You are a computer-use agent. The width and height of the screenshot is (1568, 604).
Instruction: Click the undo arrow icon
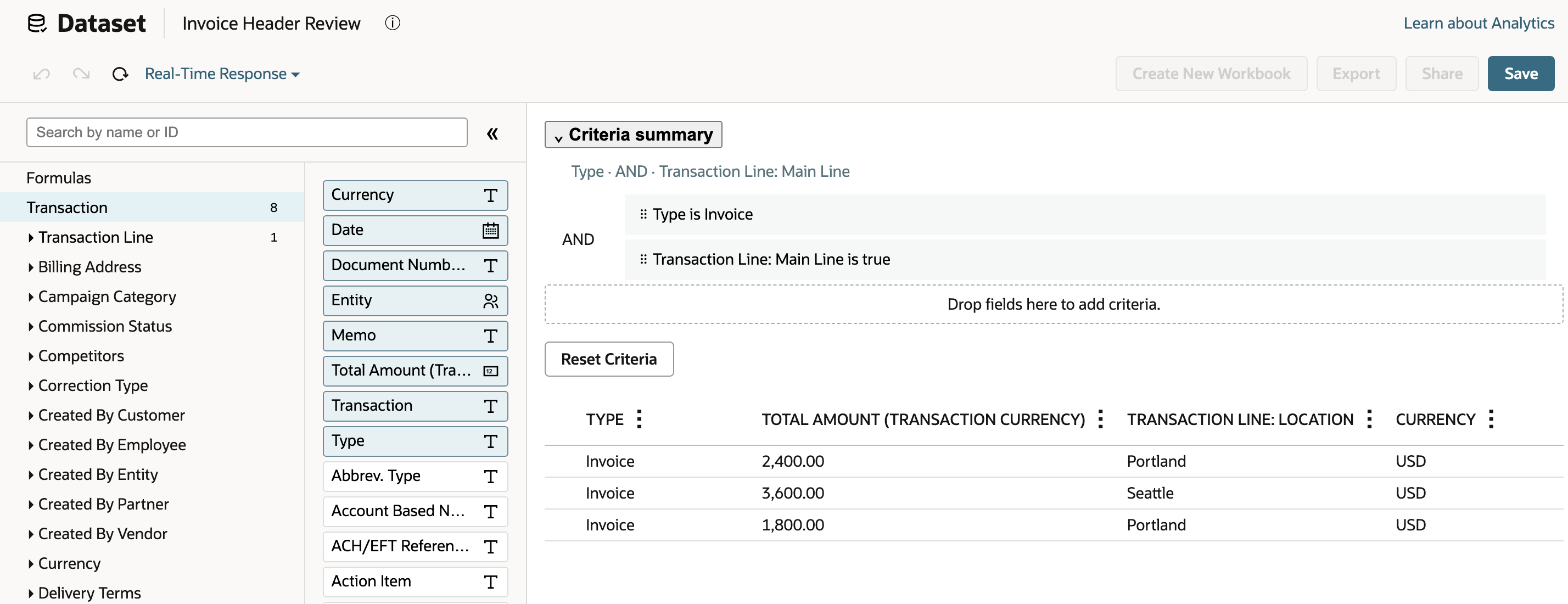41,74
